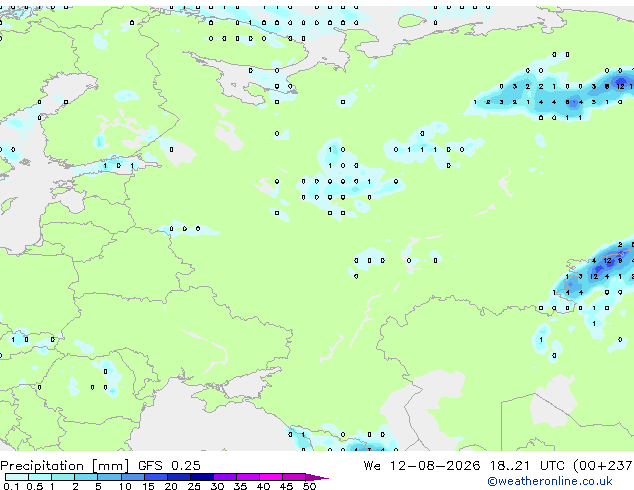This screenshot has height=490, width=634.
Task: Click the "30" legend scale label
Action: point(217,486)
